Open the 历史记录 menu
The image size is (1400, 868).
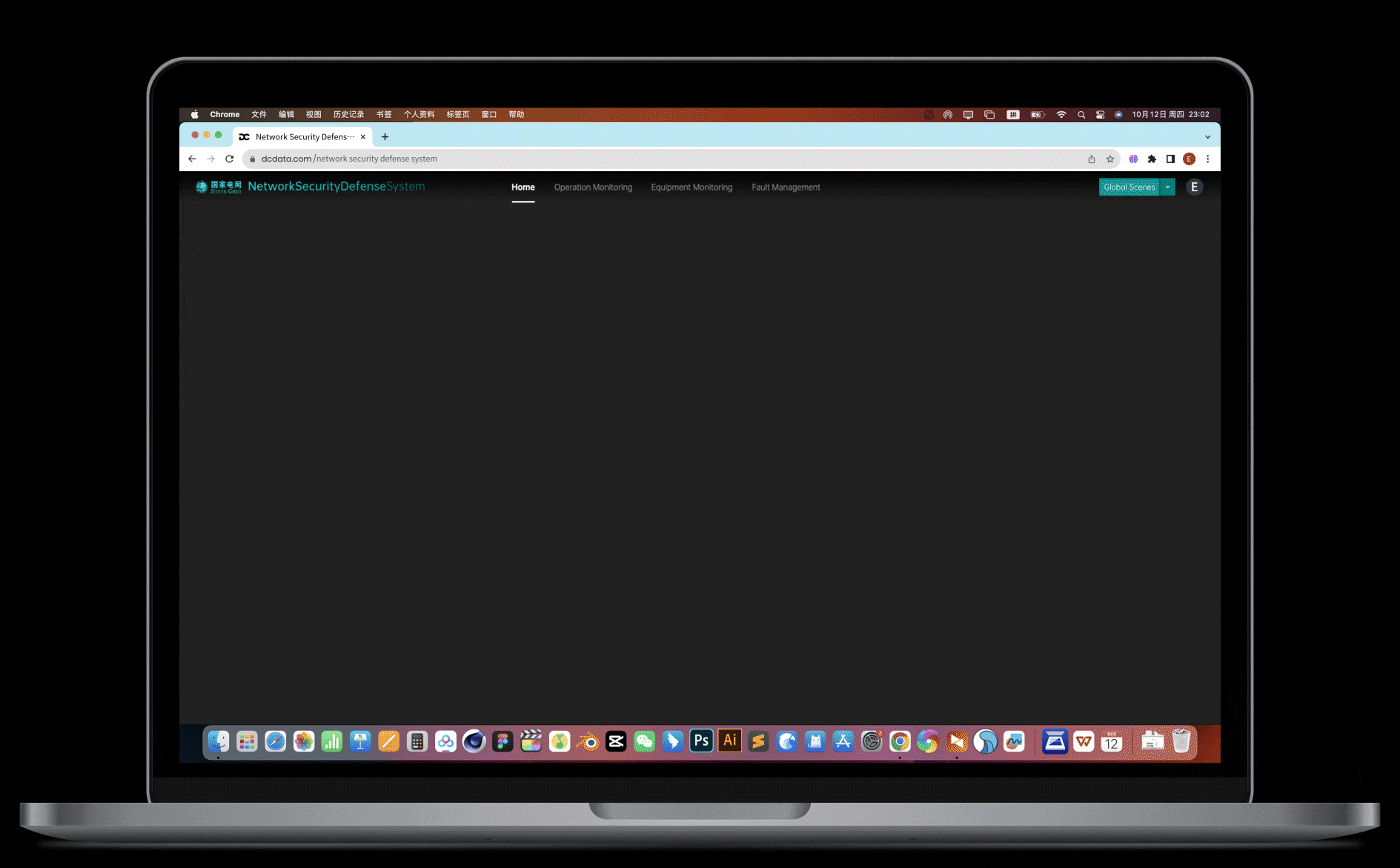click(348, 114)
